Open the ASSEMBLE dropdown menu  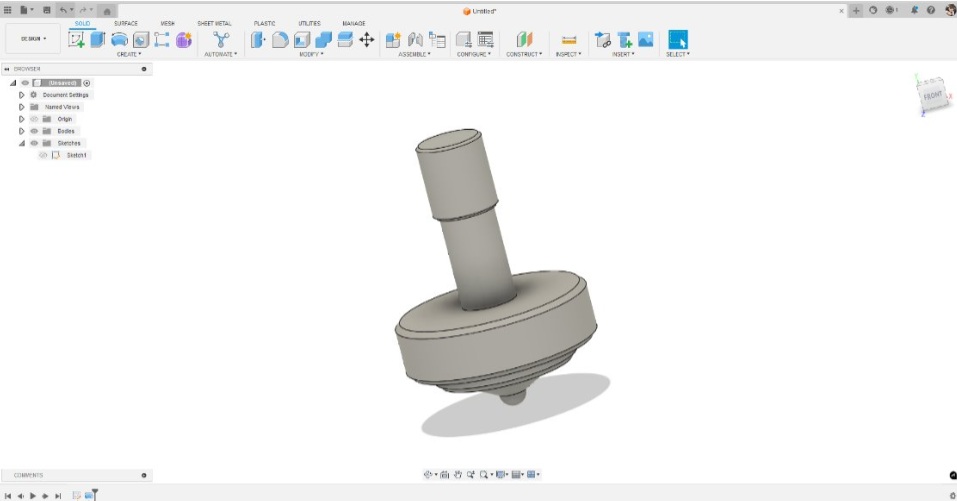point(414,54)
